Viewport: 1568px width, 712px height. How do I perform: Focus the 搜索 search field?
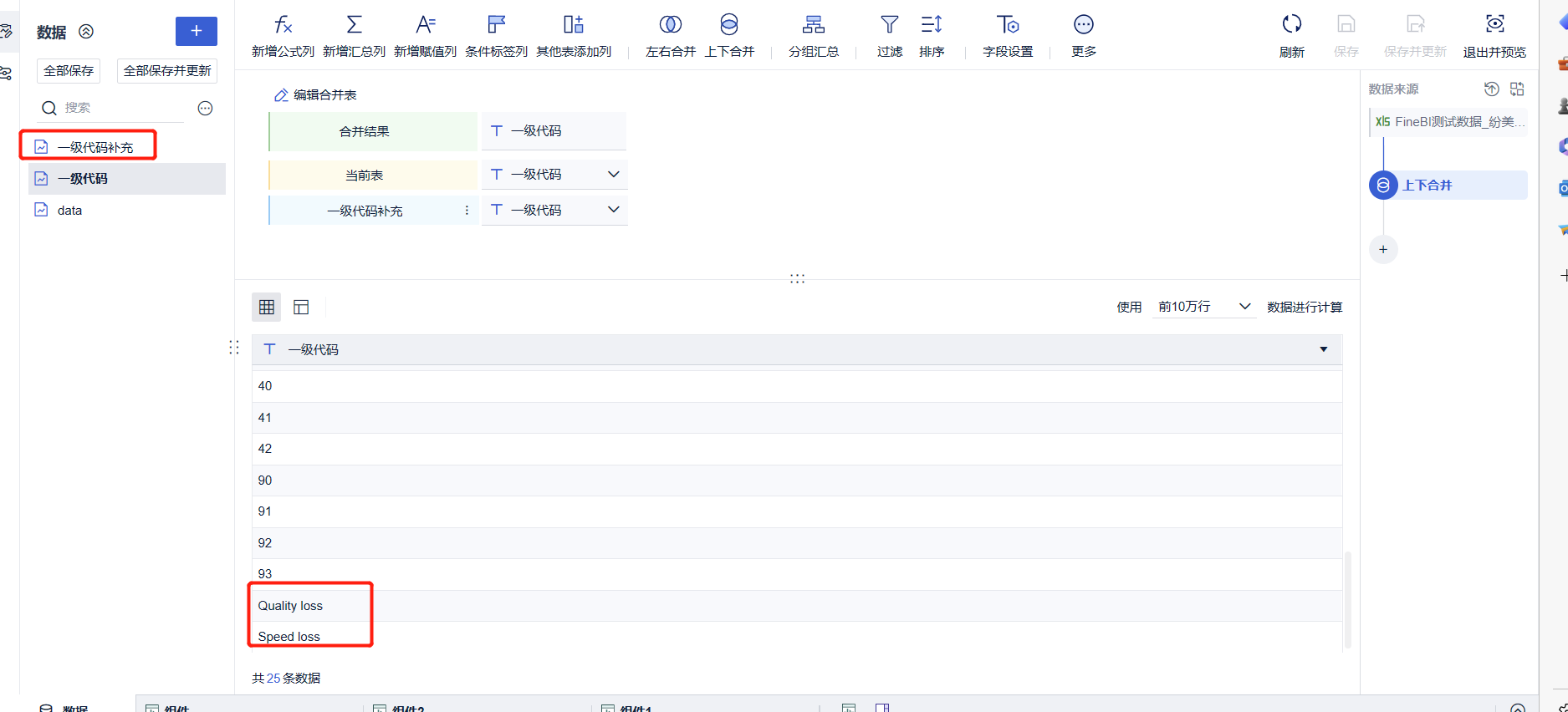click(x=113, y=108)
